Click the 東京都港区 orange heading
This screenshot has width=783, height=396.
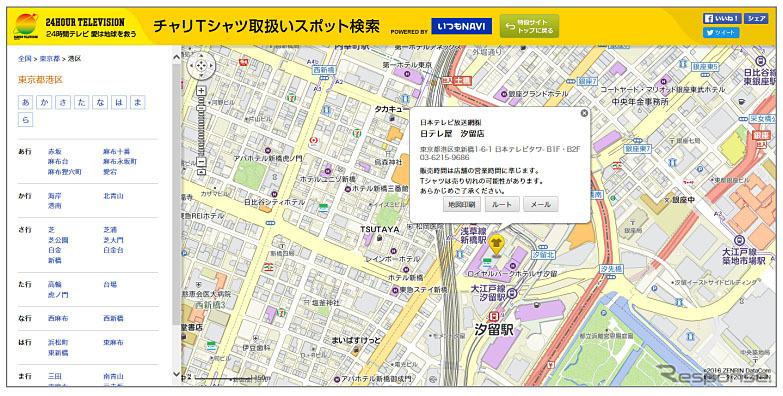point(40,80)
